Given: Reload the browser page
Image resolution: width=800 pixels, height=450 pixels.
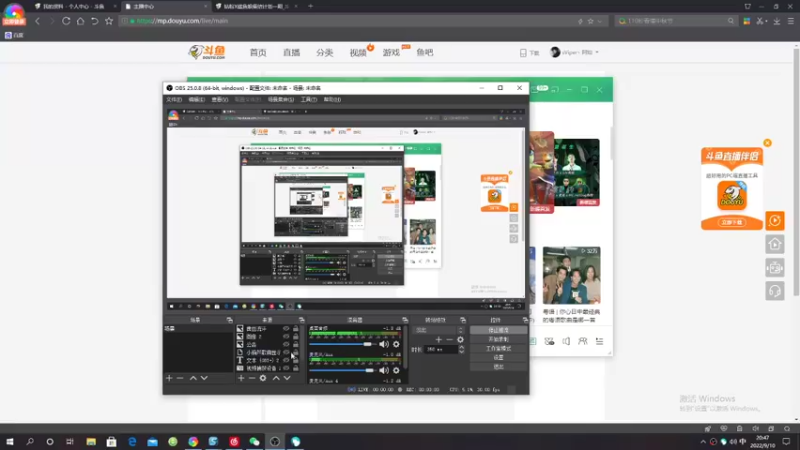Looking at the screenshot, I should pos(66,21).
